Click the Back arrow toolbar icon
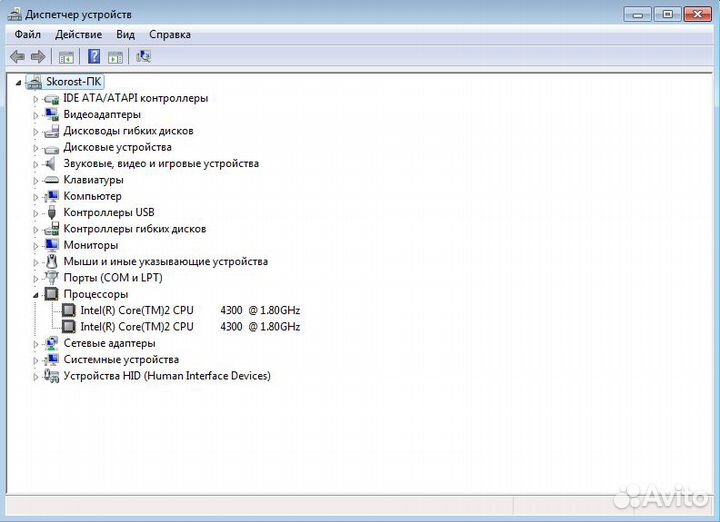Viewport: 720px width, 522px height. (x=17, y=57)
